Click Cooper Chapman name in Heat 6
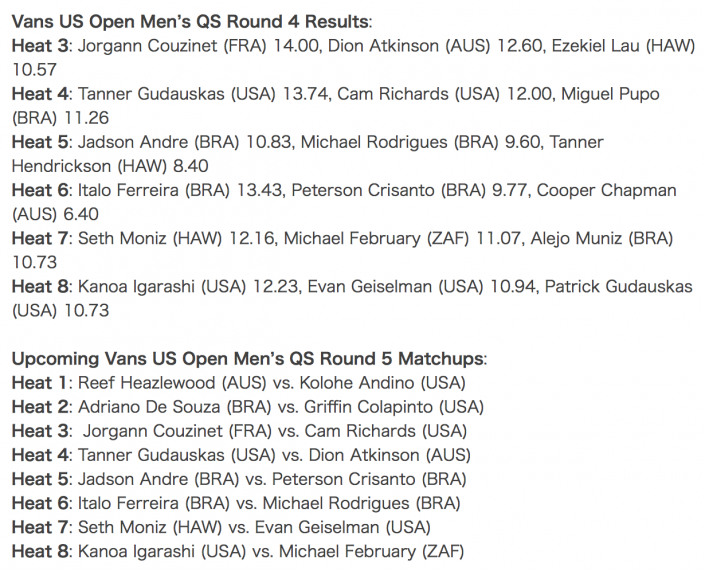705x571 pixels. tap(607, 190)
